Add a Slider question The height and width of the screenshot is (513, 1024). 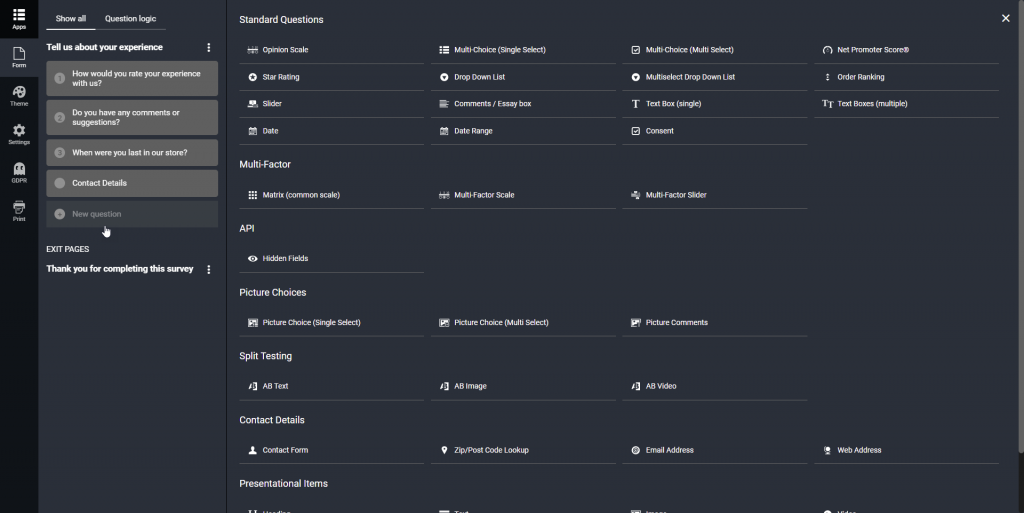(272, 104)
